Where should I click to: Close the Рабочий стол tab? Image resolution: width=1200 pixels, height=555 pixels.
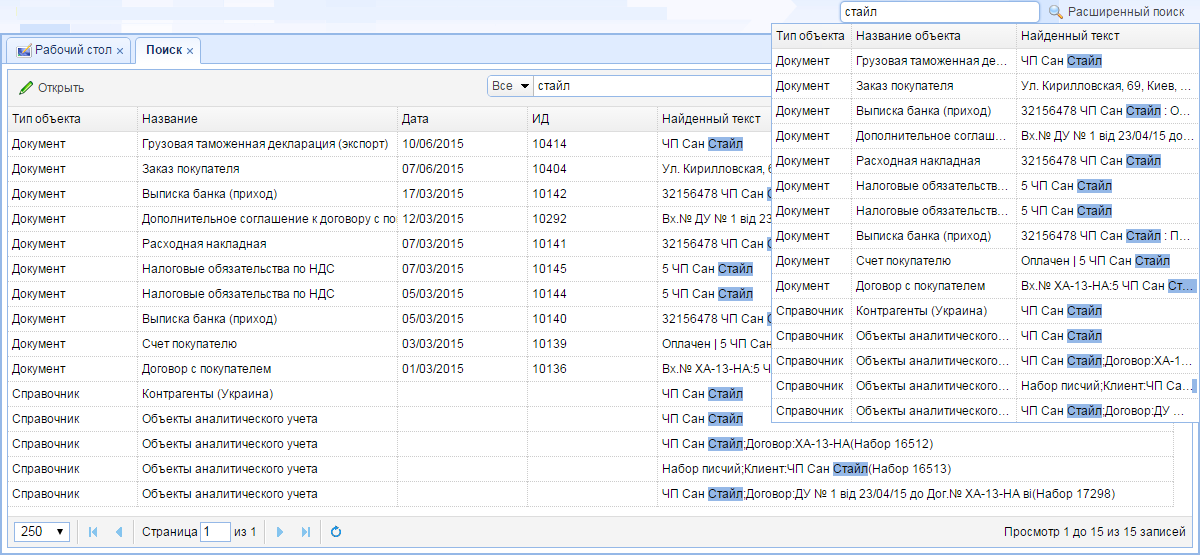tap(120, 50)
